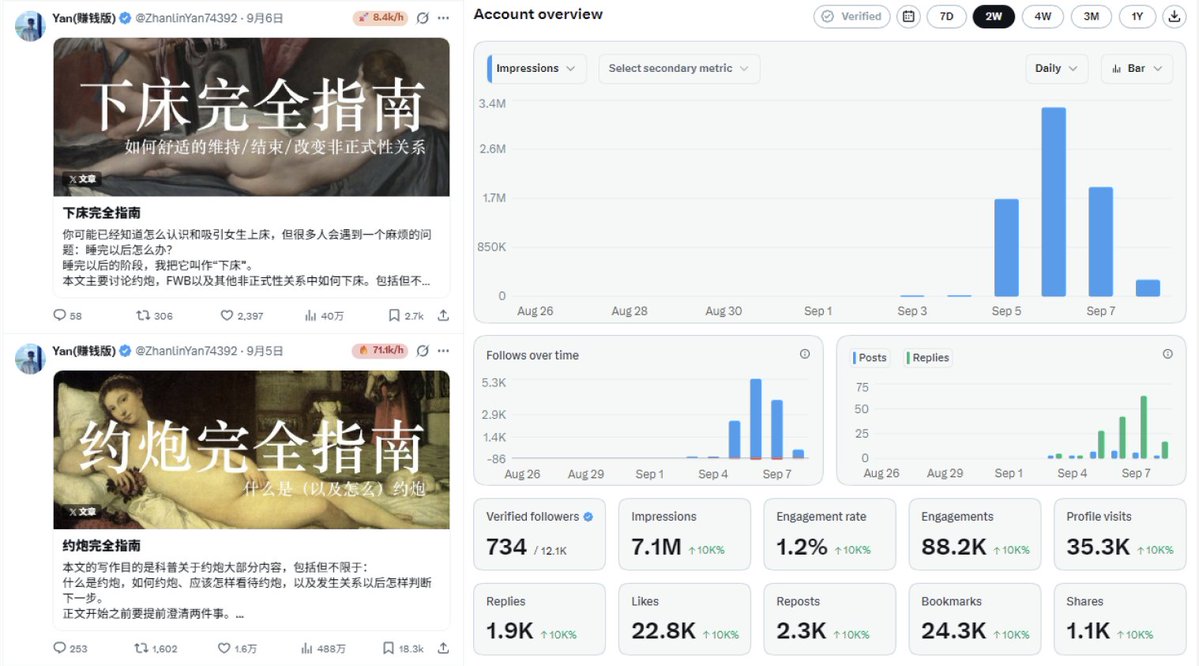Viewport: 1199px width, 666px height.
Task: Click verified badge next to Verified followers
Action: (x=588, y=517)
